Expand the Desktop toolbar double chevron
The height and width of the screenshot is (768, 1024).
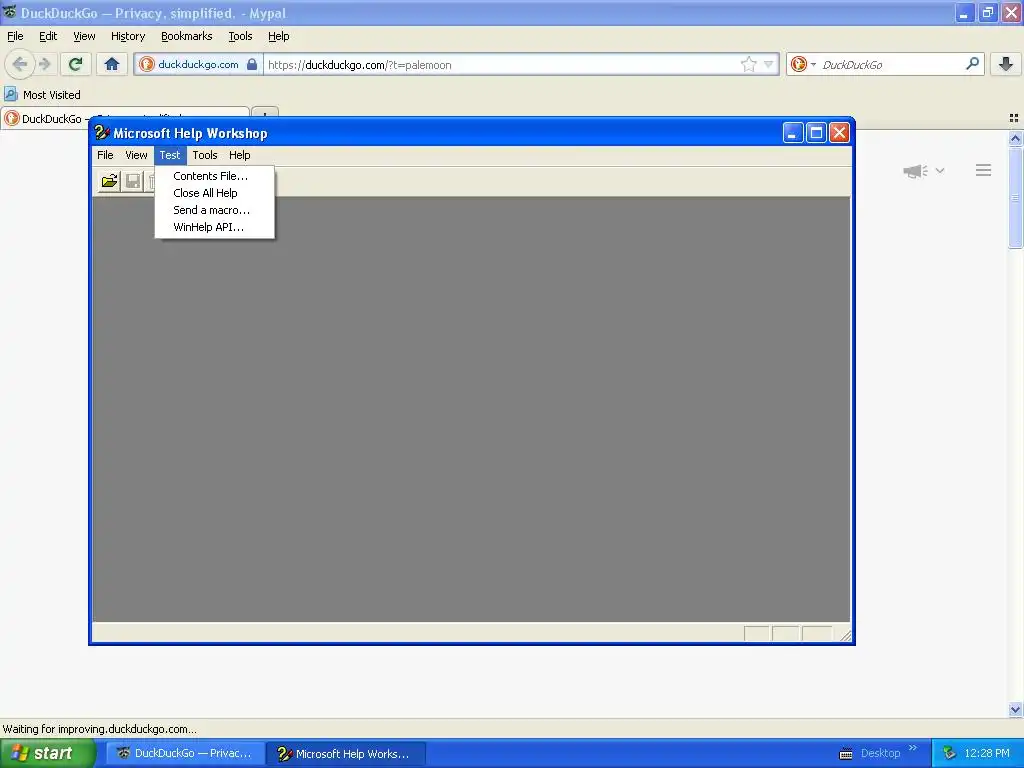click(913, 748)
